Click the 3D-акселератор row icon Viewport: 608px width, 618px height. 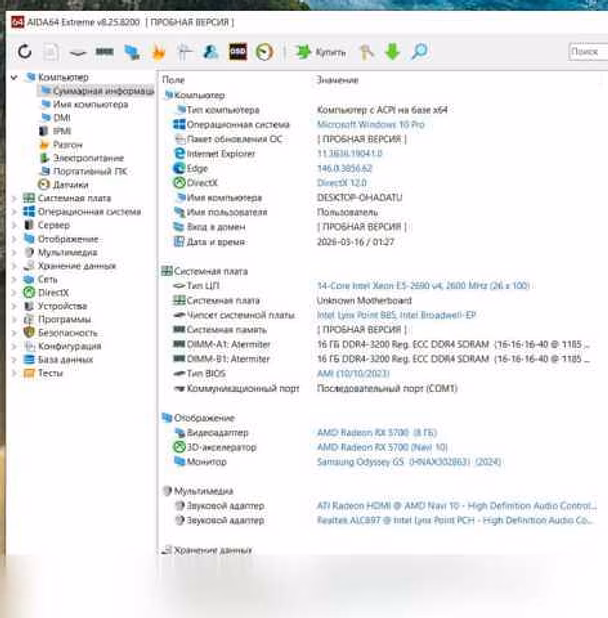point(179,447)
